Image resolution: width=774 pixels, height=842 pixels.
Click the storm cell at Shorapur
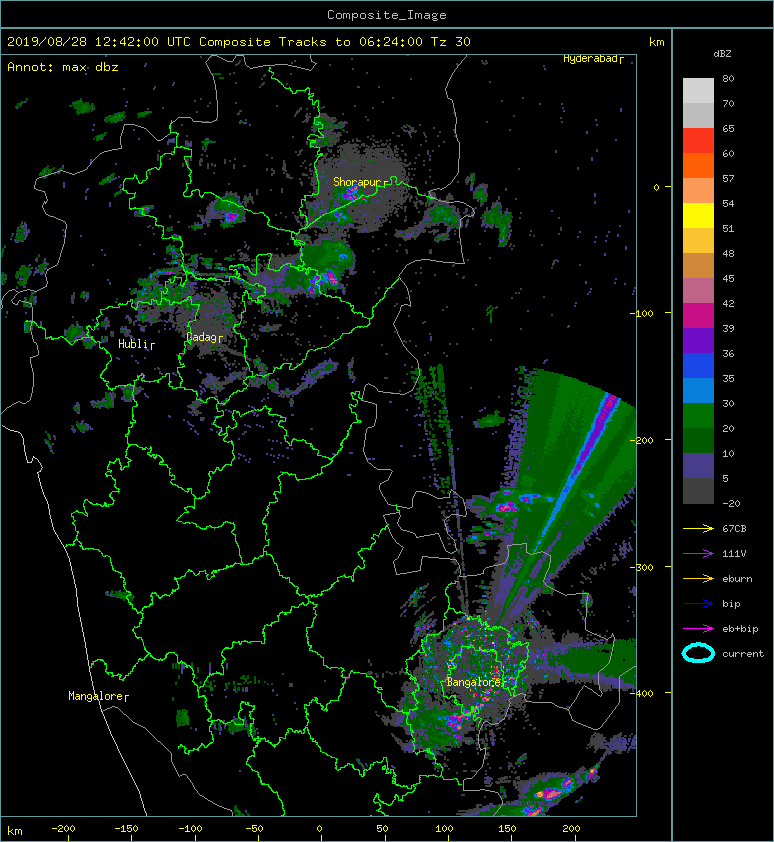[351, 193]
